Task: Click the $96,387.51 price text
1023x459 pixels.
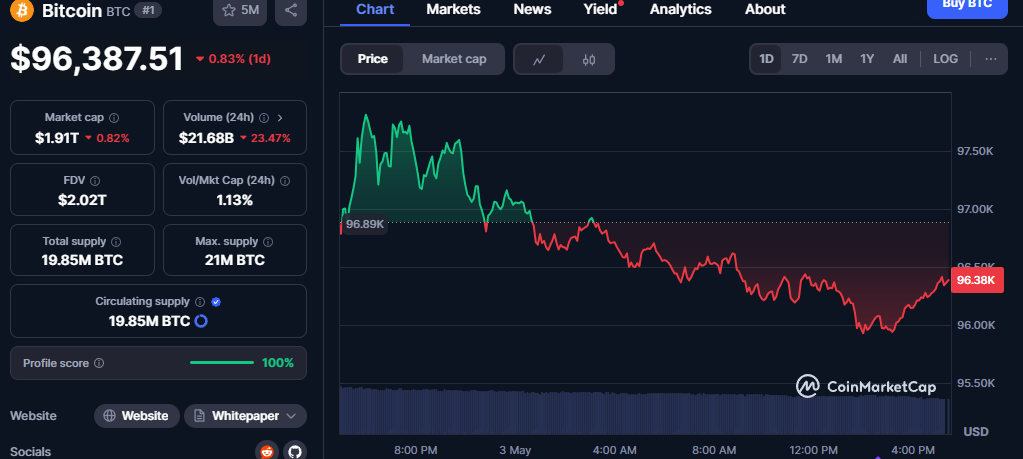Action: tap(97, 59)
